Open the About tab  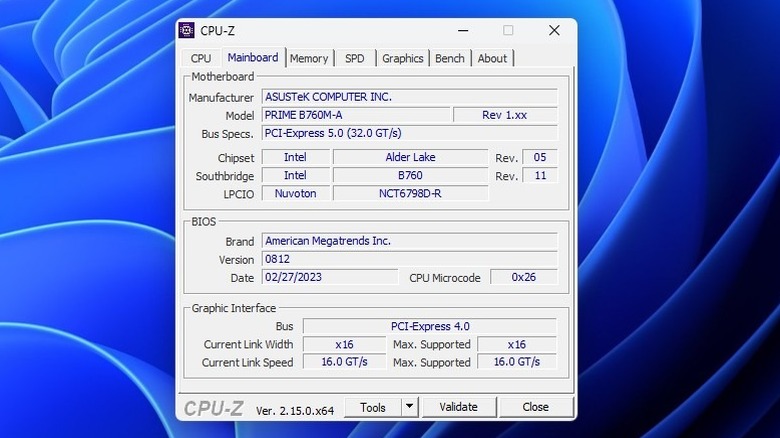coord(492,58)
